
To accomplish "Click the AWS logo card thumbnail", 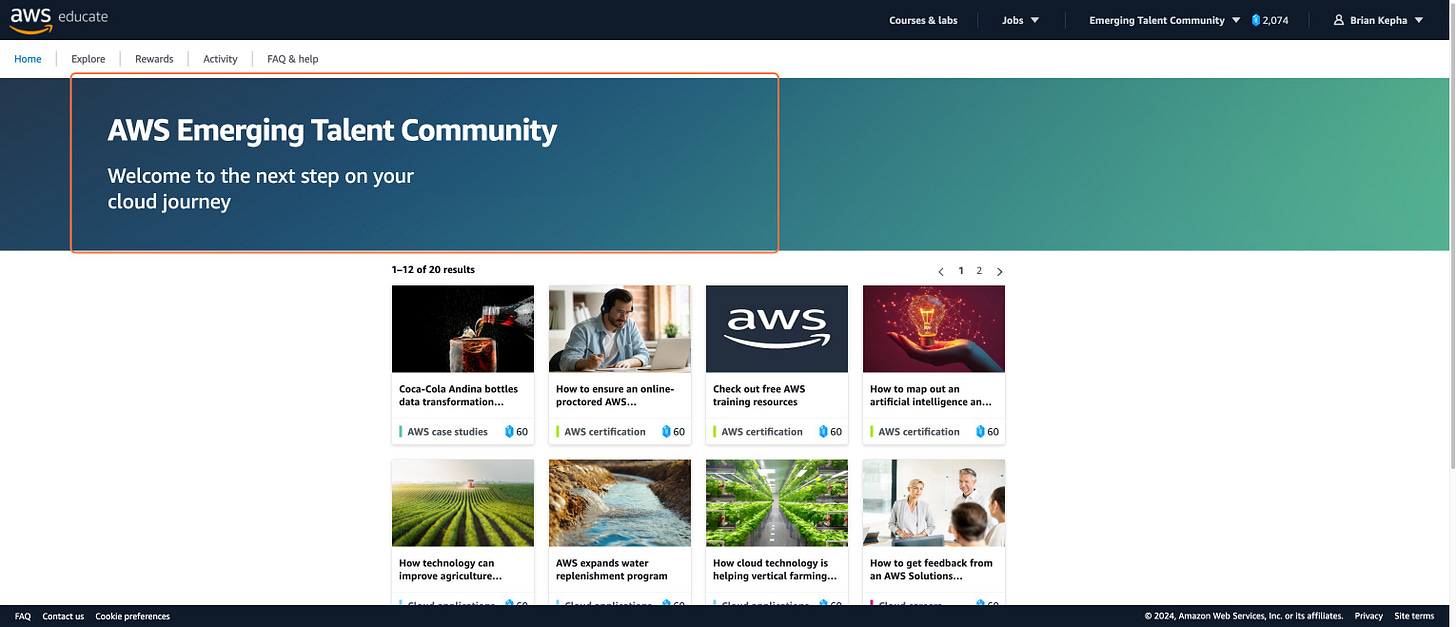I will click(x=777, y=329).
